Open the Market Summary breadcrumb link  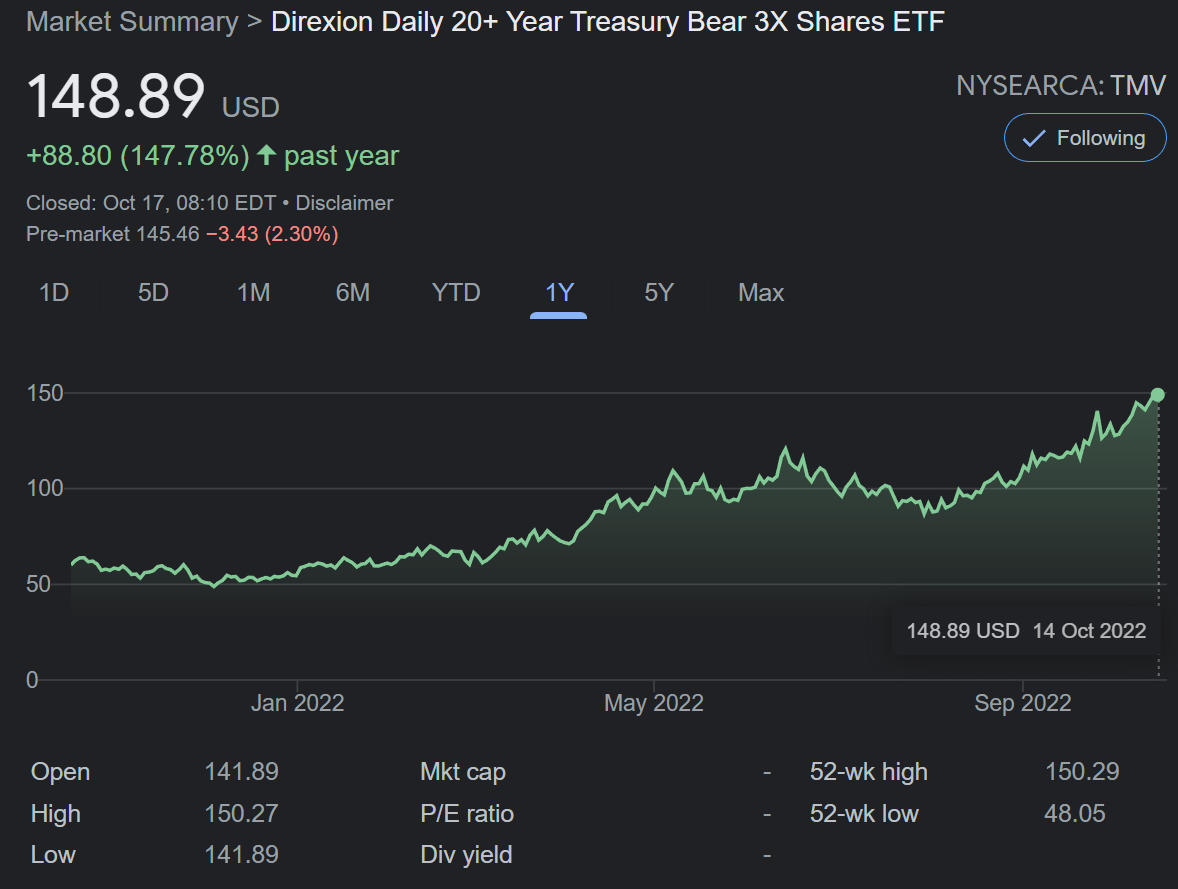pos(132,22)
